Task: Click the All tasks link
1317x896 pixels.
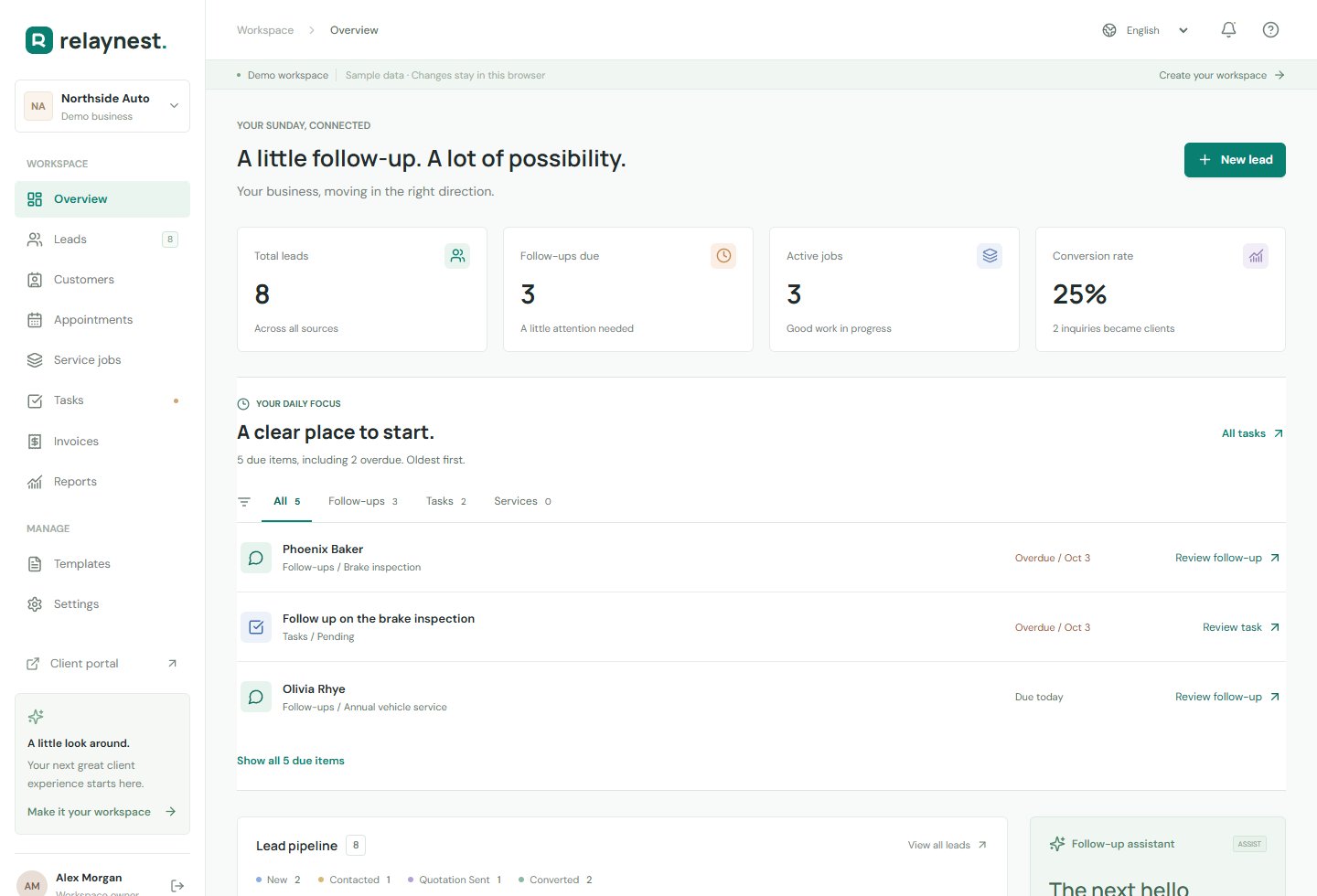Action: (1252, 433)
